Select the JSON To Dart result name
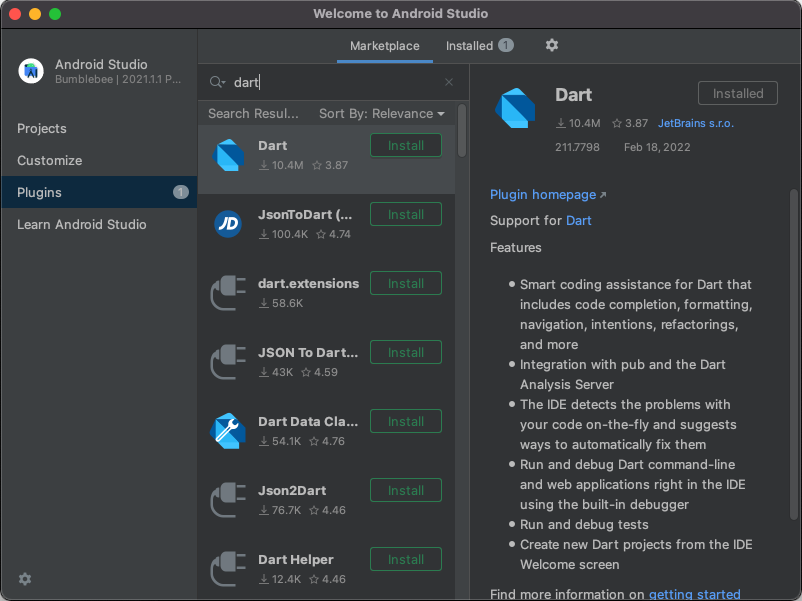 [x=308, y=353]
